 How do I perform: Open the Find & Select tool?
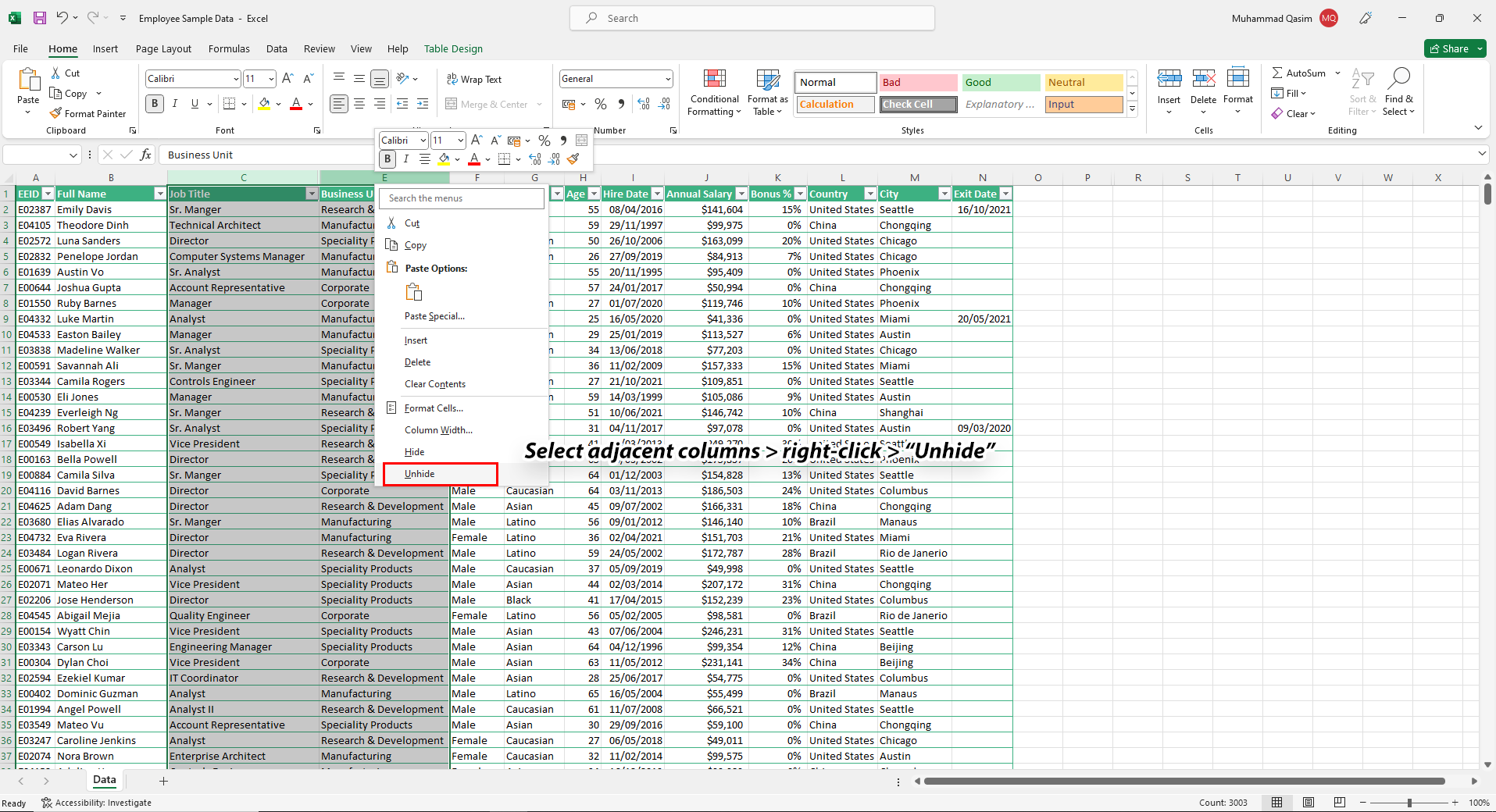1398,92
